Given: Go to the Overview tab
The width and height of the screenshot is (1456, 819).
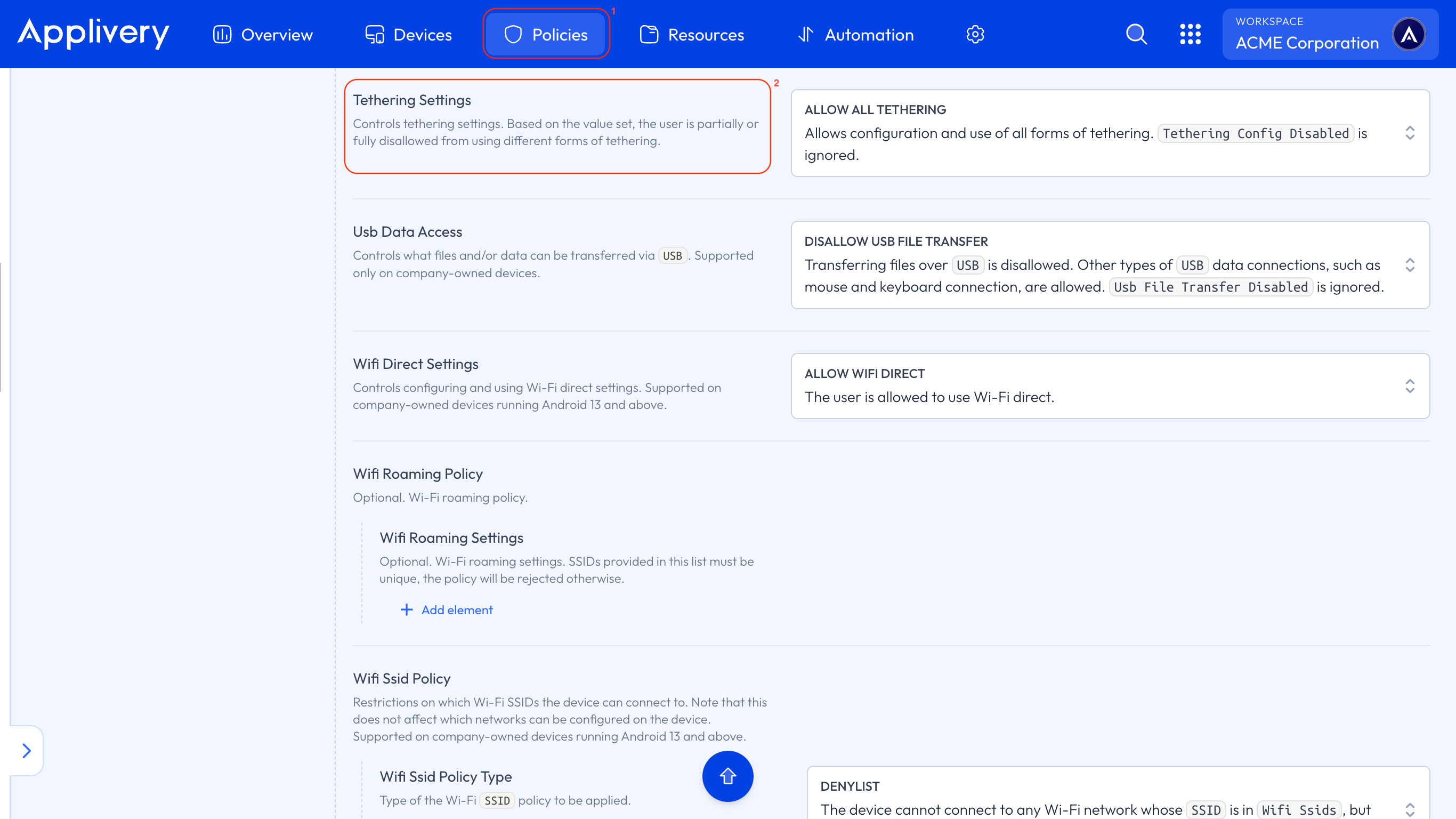Looking at the screenshot, I should click(263, 35).
